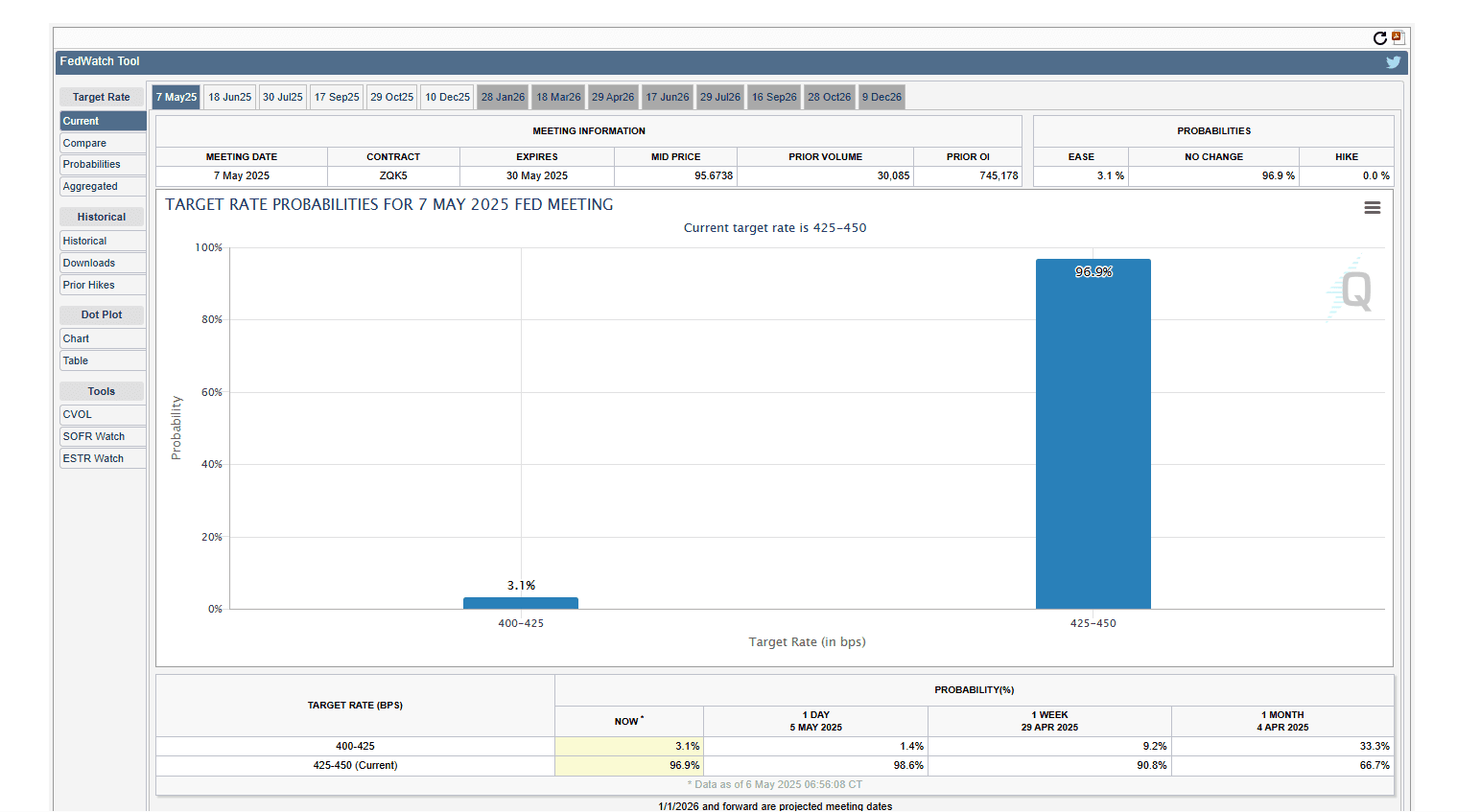1481x812 pixels.
Task: Open the 9 Dec26 meeting tab
Action: point(882,97)
